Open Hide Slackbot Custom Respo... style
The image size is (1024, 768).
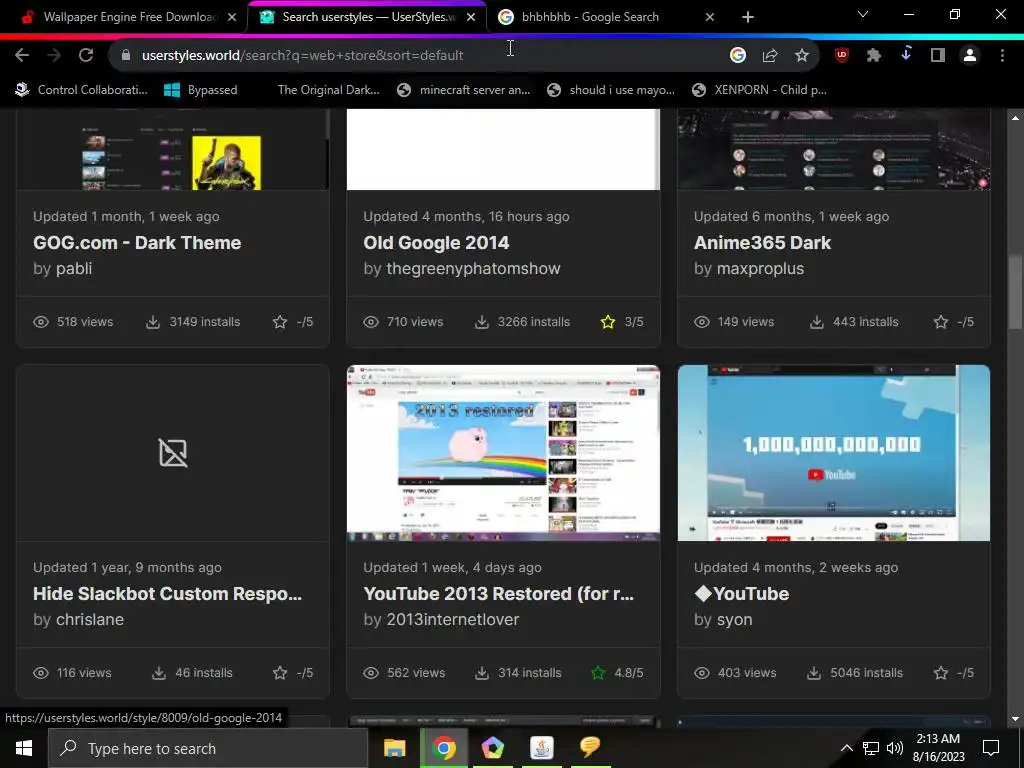pyautogui.click(x=167, y=594)
